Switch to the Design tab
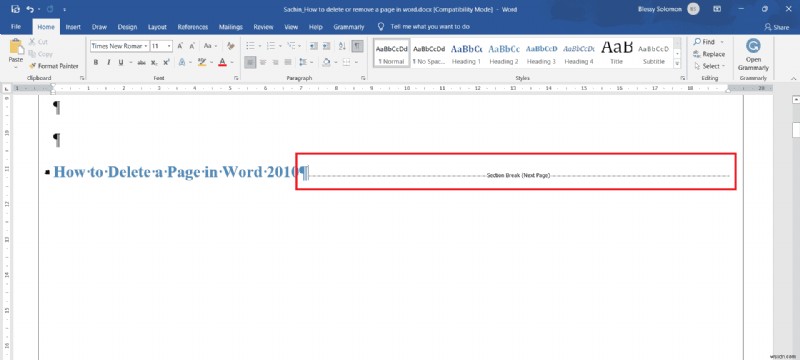The width and height of the screenshot is (800, 360). point(127,27)
